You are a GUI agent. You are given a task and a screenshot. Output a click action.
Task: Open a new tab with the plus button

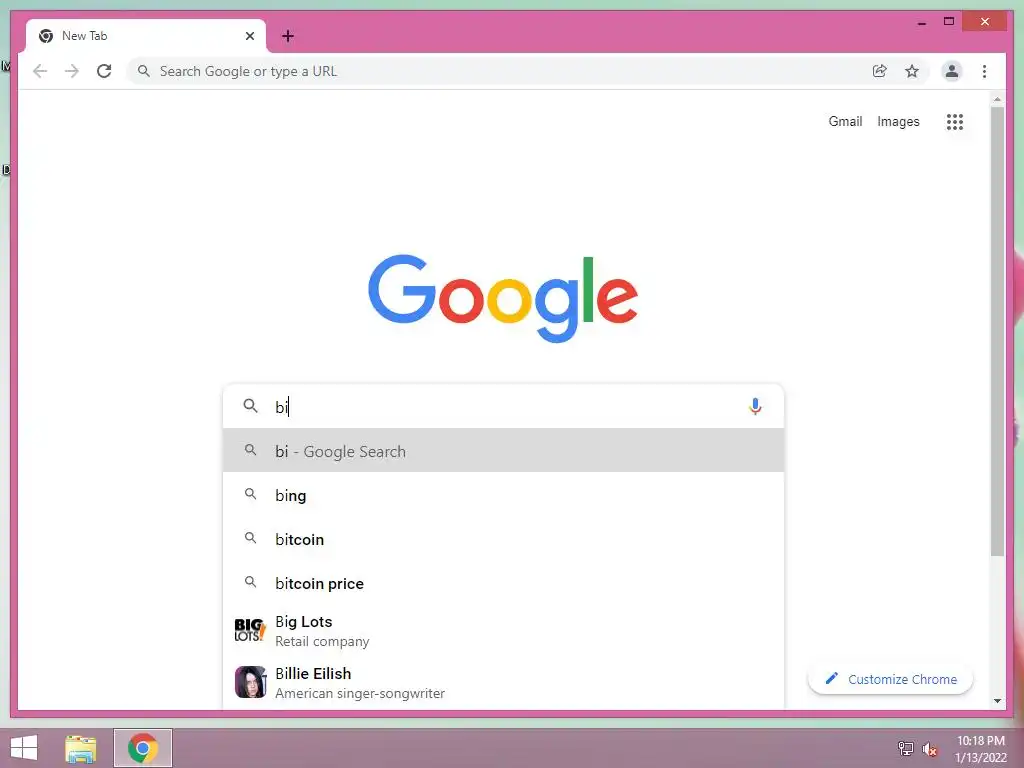[288, 36]
